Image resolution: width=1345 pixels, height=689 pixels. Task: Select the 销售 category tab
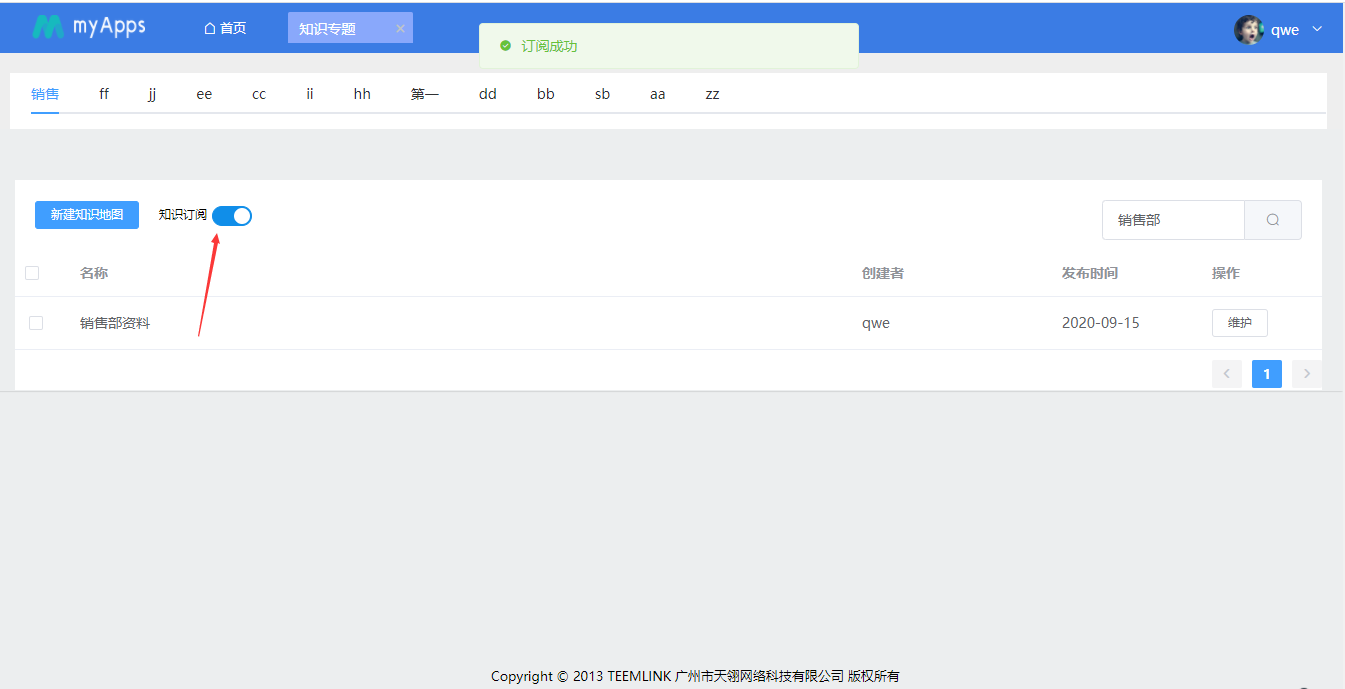45,94
